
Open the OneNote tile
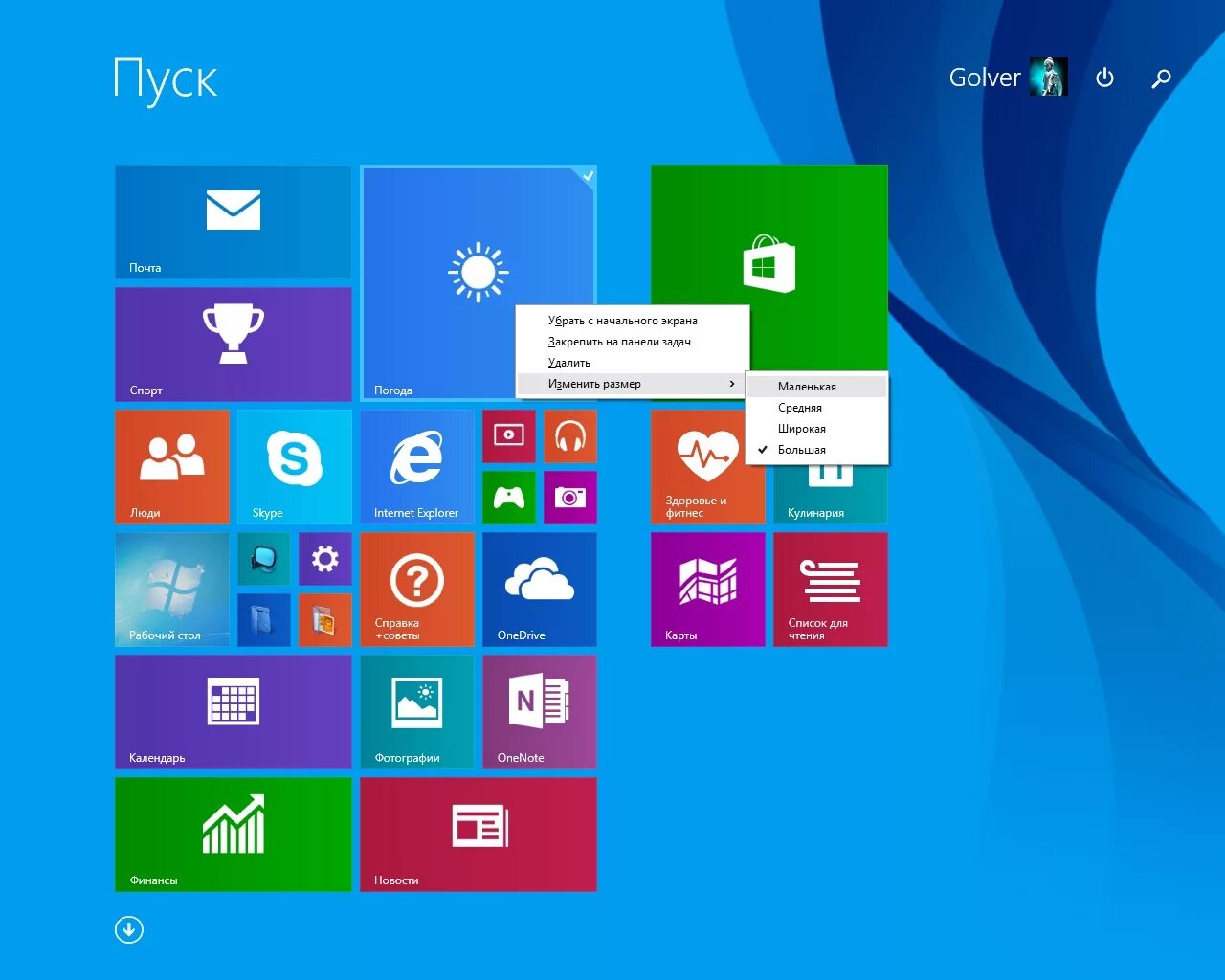tap(540, 712)
